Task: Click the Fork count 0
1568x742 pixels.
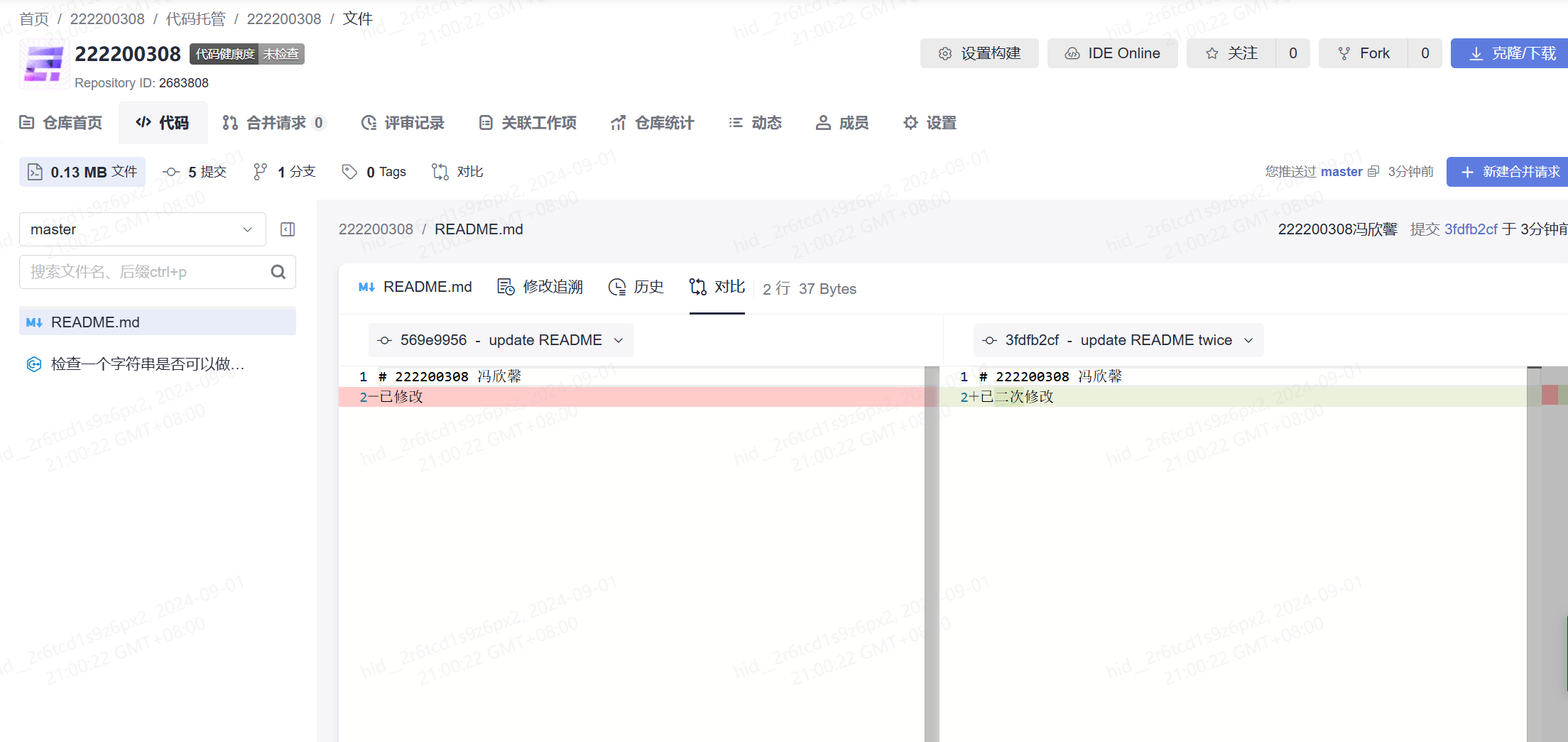Action: [x=1425, y=53]
